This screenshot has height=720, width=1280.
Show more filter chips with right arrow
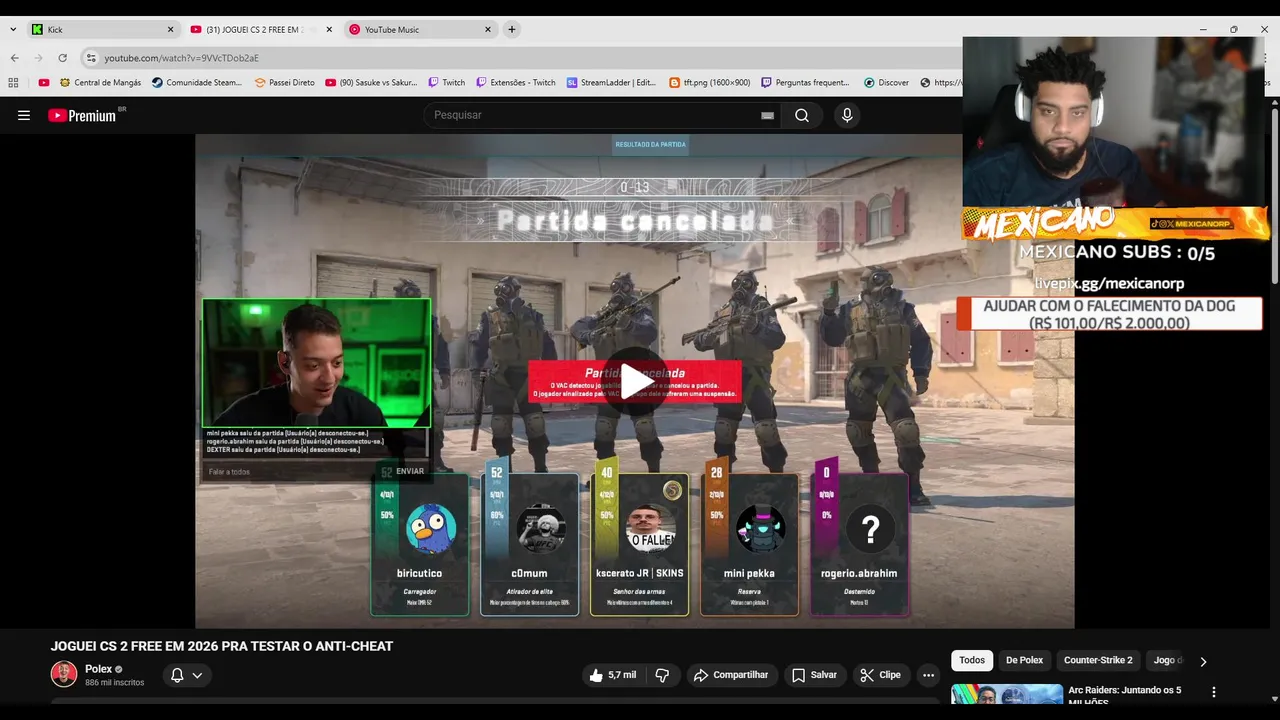pos(1203,661)
